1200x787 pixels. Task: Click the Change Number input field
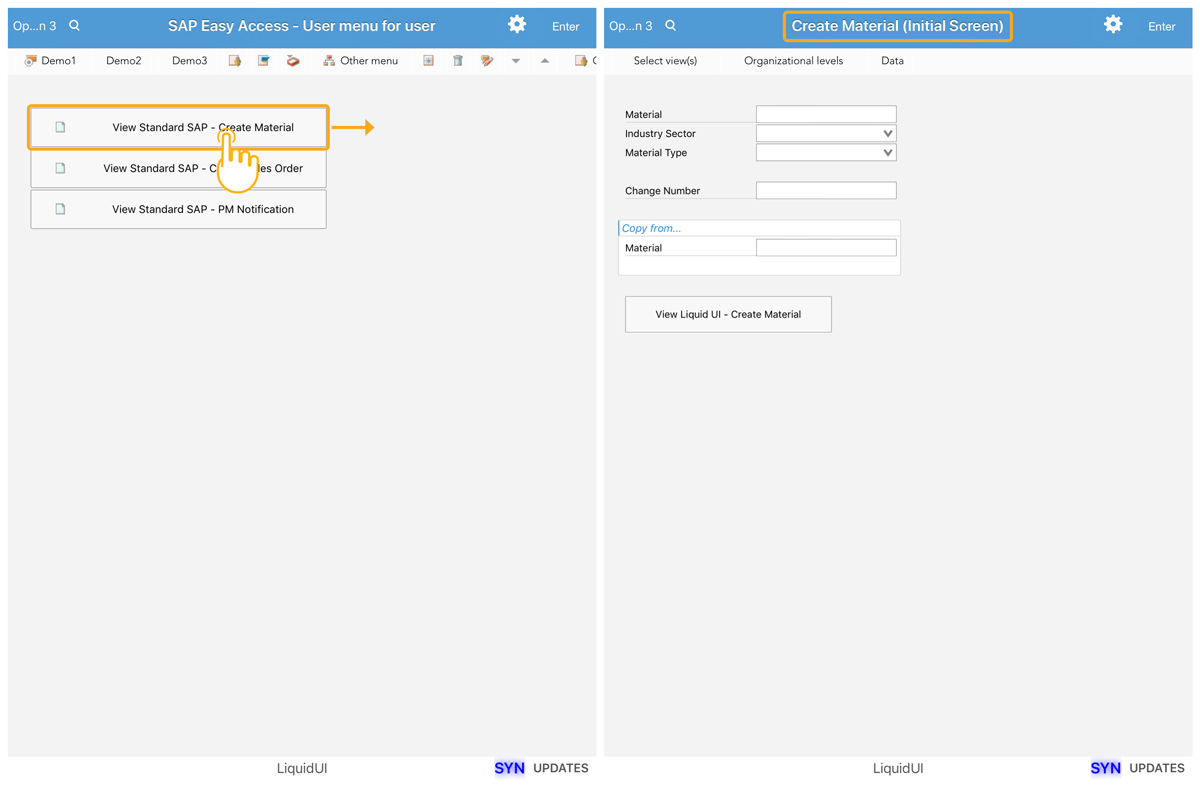(x=826, y=191)
